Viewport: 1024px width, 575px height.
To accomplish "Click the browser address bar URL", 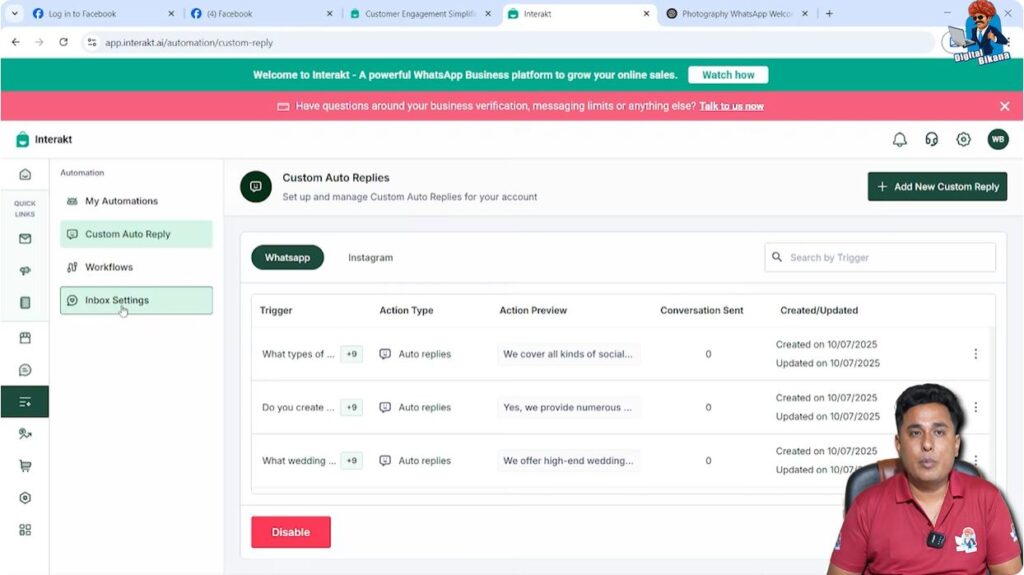I will click(x=189, y=42).
